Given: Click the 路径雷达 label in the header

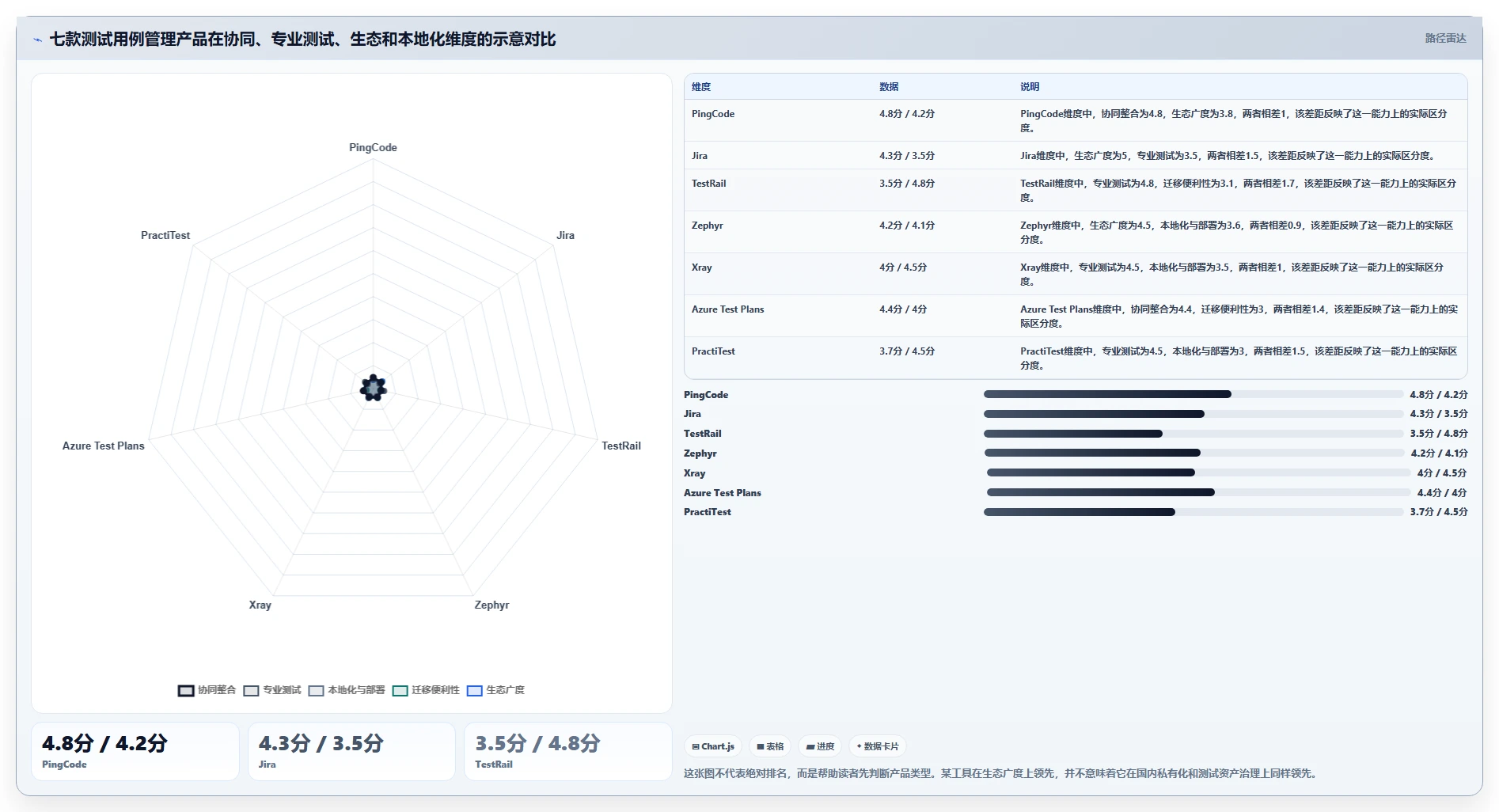Looking at the screenshot, I should click(1445, 38).
